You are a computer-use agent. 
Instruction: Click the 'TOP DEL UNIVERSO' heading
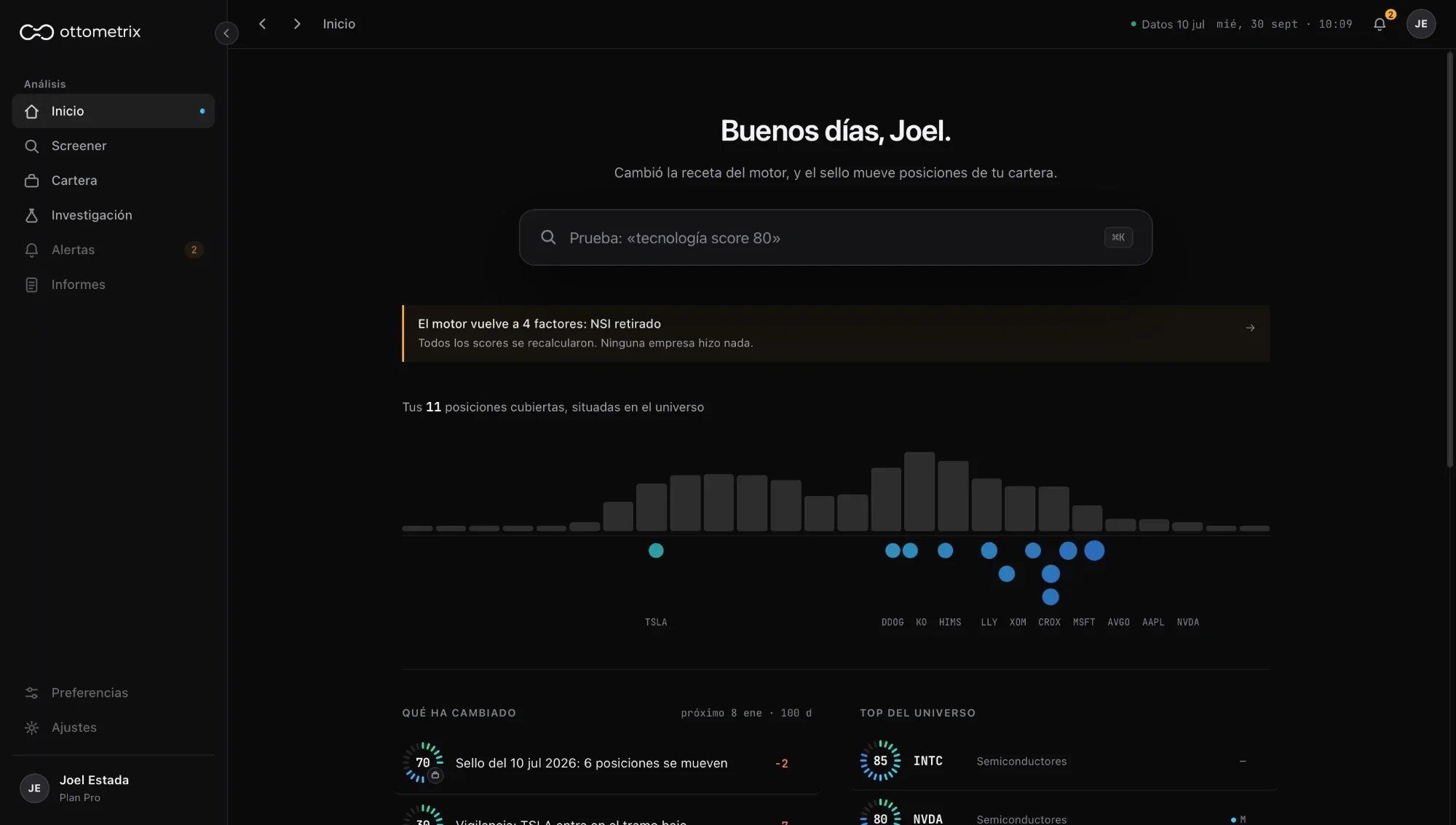coord(917,714)
